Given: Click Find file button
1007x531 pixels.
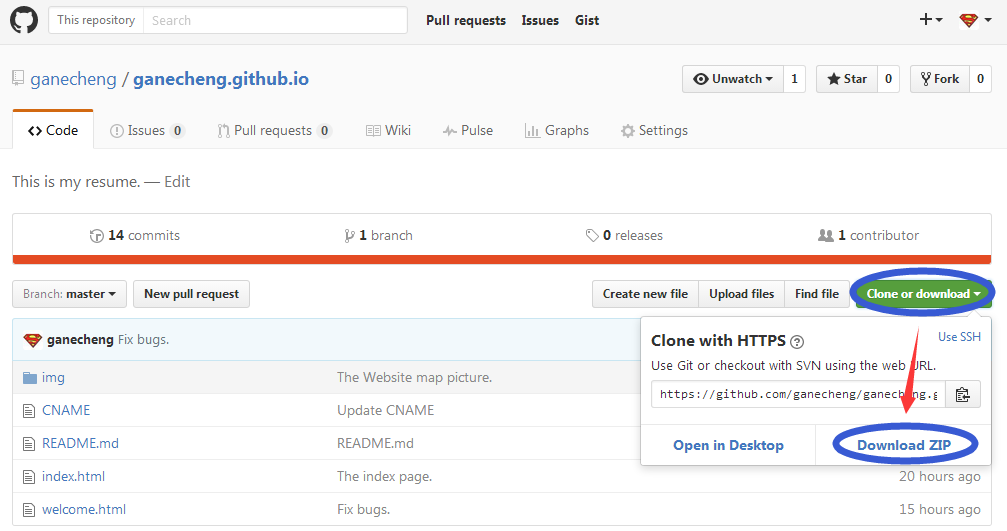Looking at the screenshot, I should pyautogui.click(x=817, y=294).
